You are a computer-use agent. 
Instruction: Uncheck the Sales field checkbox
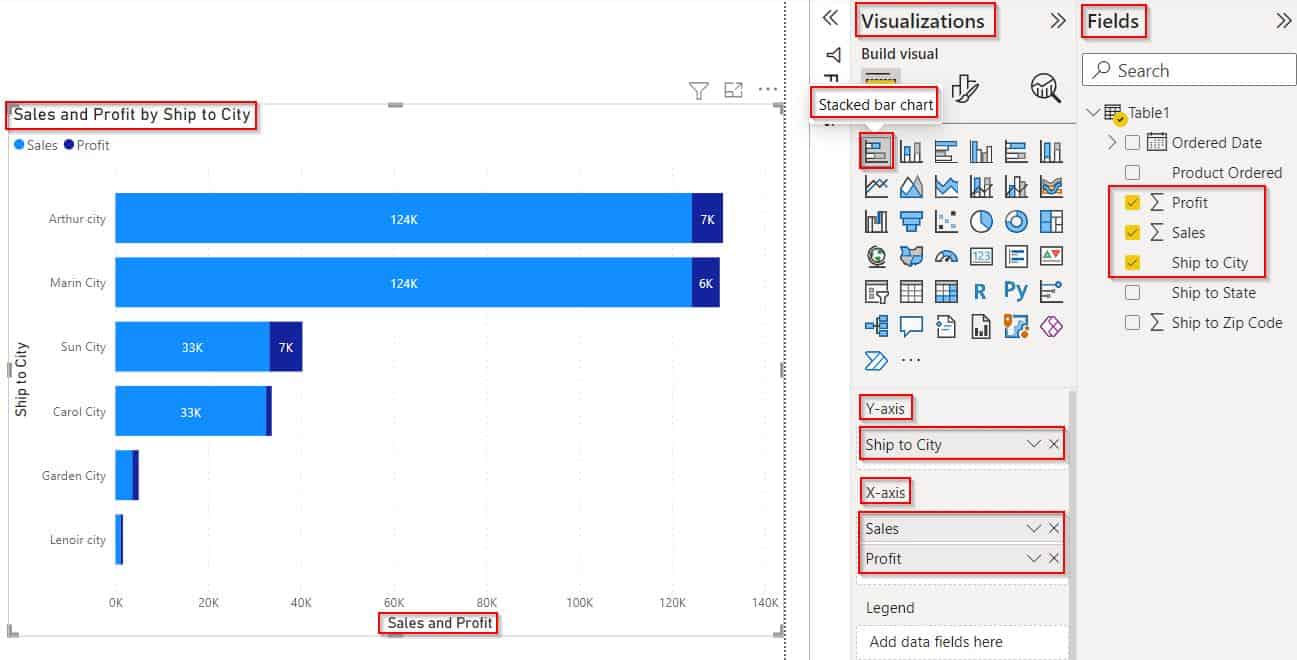click(x=1132, y=233)
